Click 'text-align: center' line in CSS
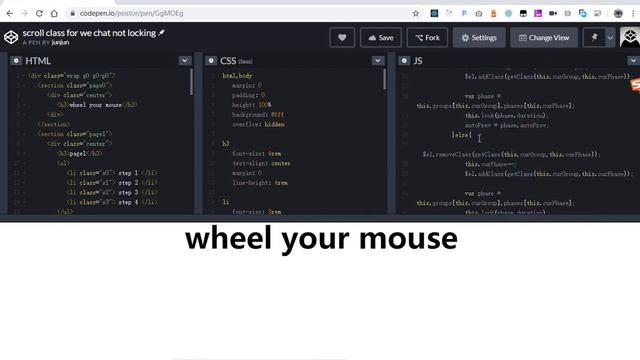640x360 pixels. (x=261, y=163)
